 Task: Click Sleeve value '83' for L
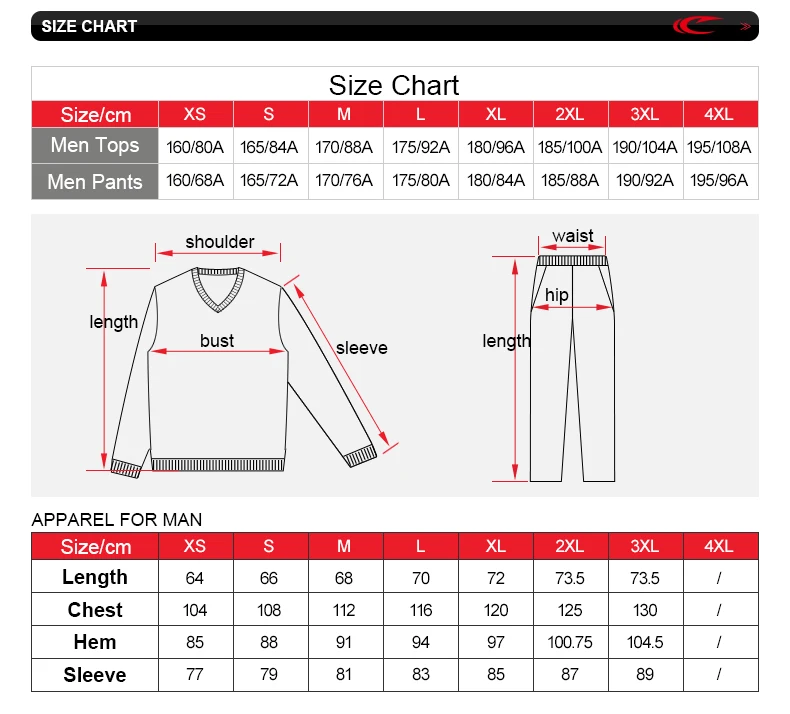(421, 674)
